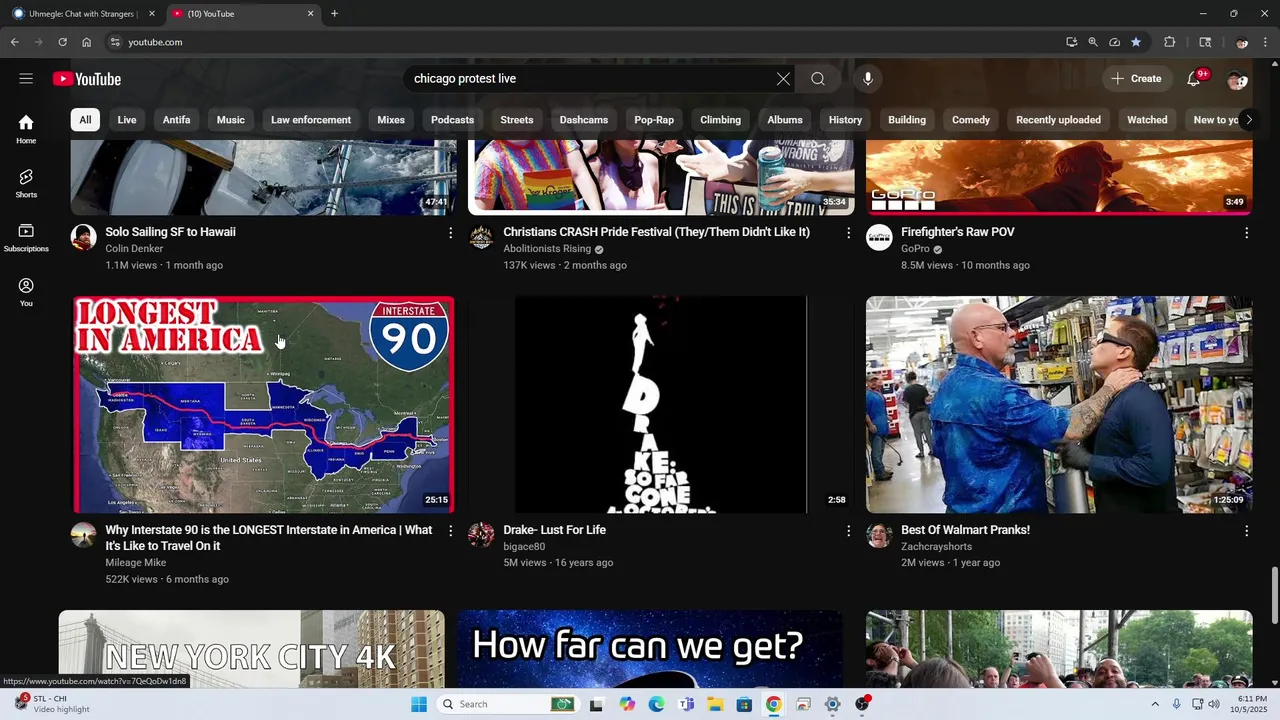Open more options for Best Of Walmart Pranks
Image resolution: width=1280 pixels, height=720 pixels.
click(x=1246, y=531)
